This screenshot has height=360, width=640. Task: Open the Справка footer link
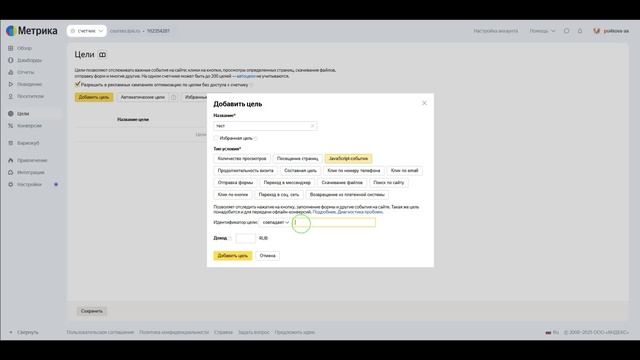(x=223, y=332)
